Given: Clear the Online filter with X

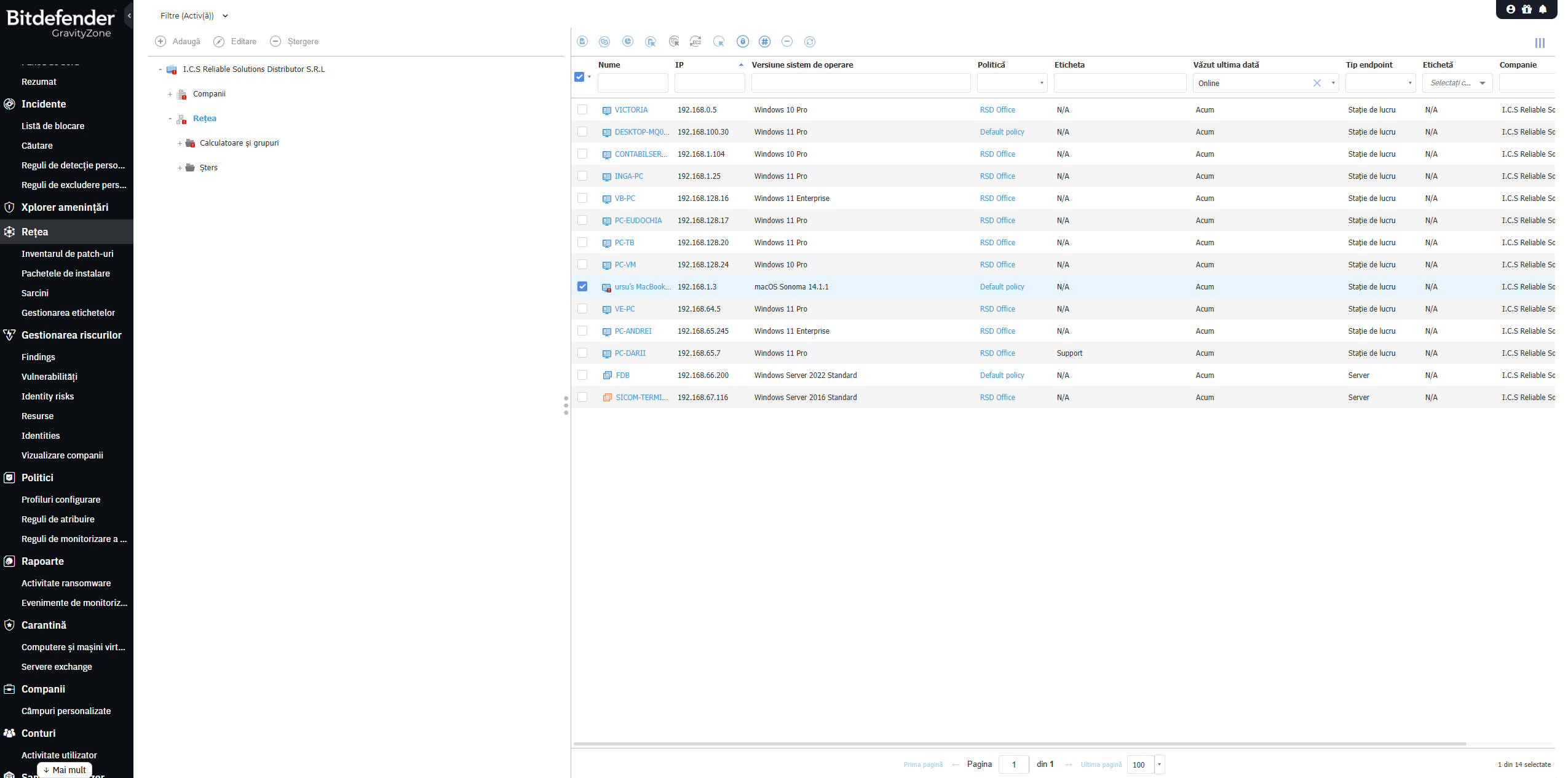Looking at the screenshot, I should (1317, 83).
